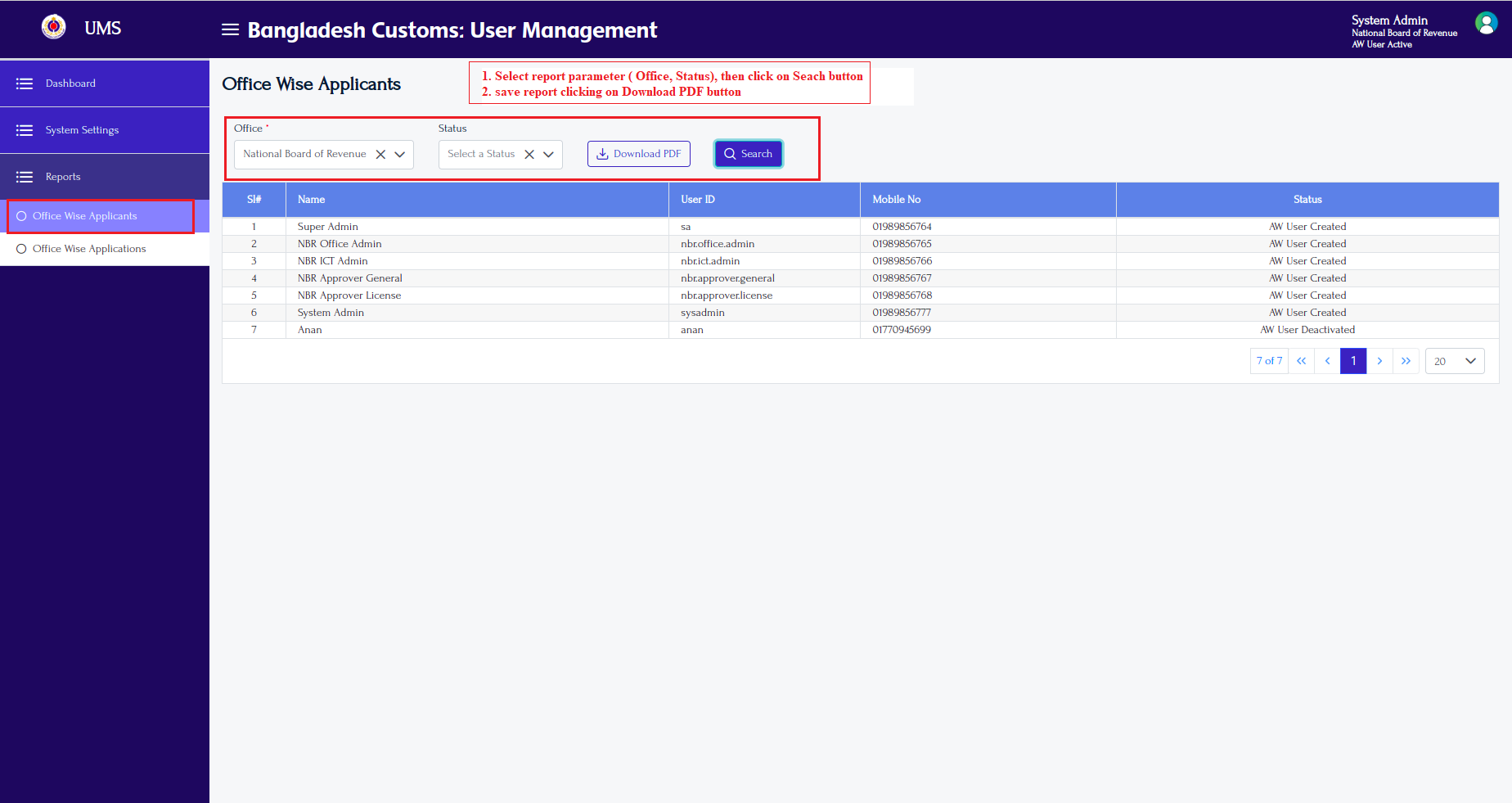The width and height of the screenshot is (1512, 803).
Task: Open the Office combo box field
Action: [324, 154]
